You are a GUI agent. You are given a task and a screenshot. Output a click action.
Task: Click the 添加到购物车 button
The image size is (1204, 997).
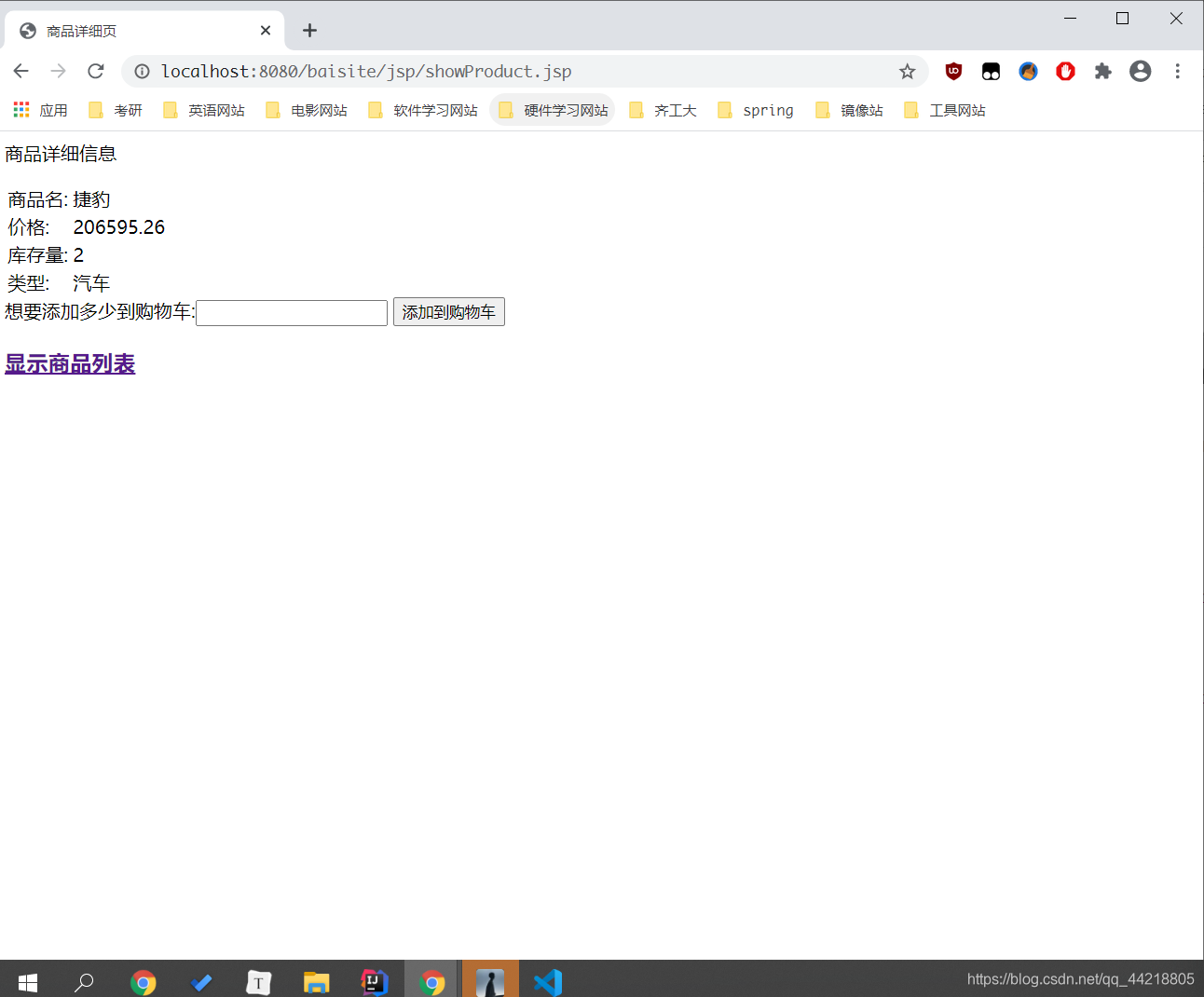pyautogui.click(x=449, y=312)
